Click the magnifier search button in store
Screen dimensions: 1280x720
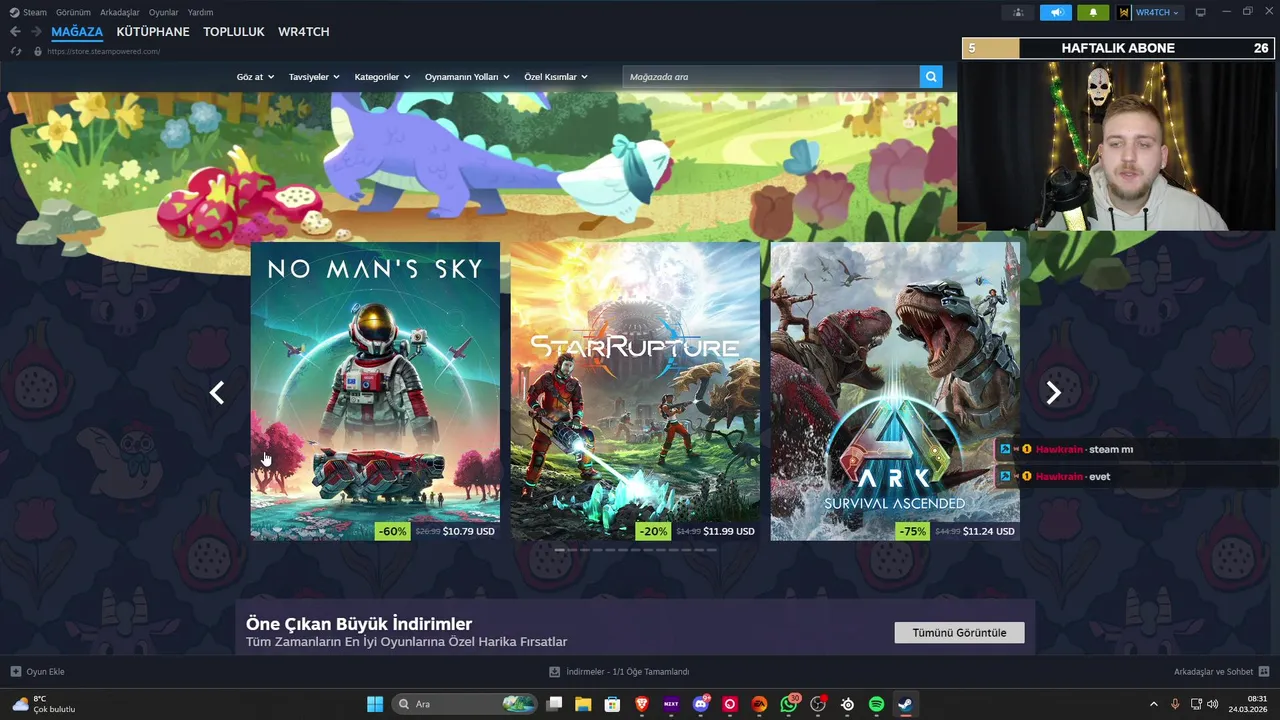point(931,77)
